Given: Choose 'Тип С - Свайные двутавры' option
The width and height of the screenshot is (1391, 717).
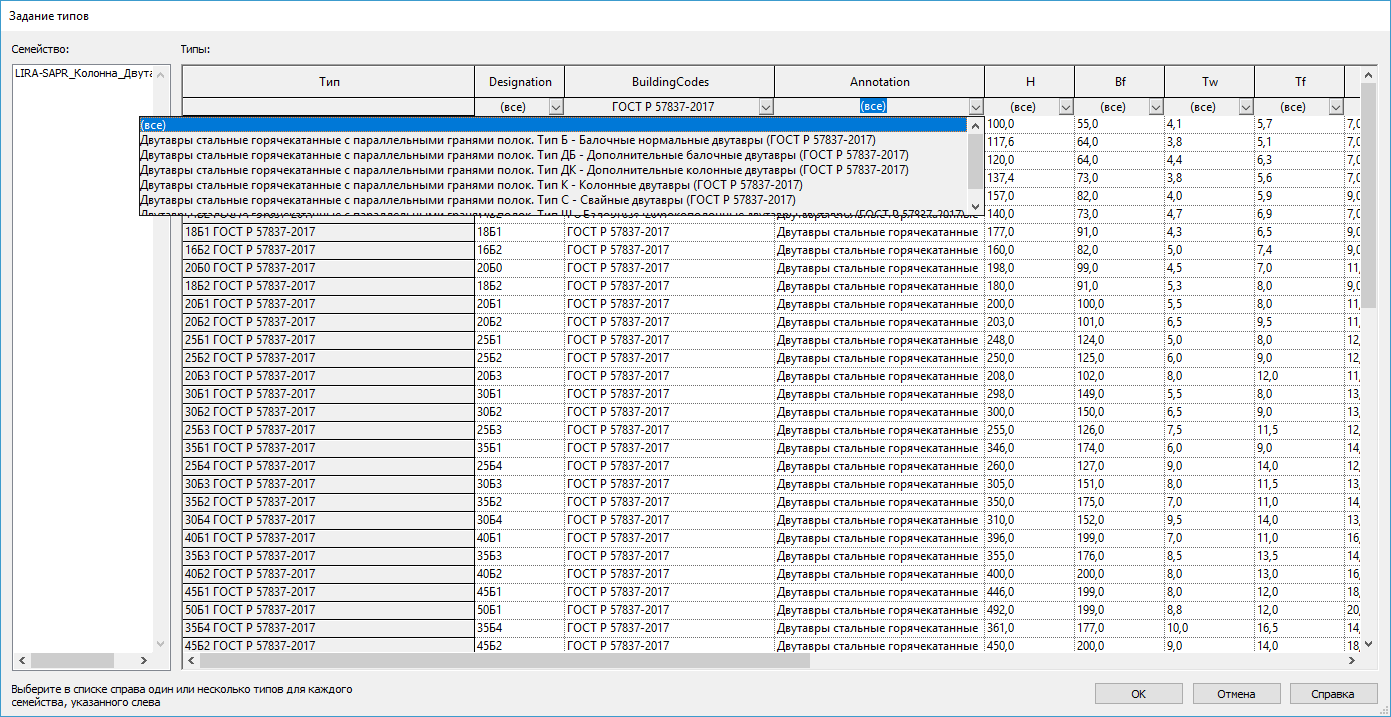Looking at the screenshot, I should coord(467,200).
